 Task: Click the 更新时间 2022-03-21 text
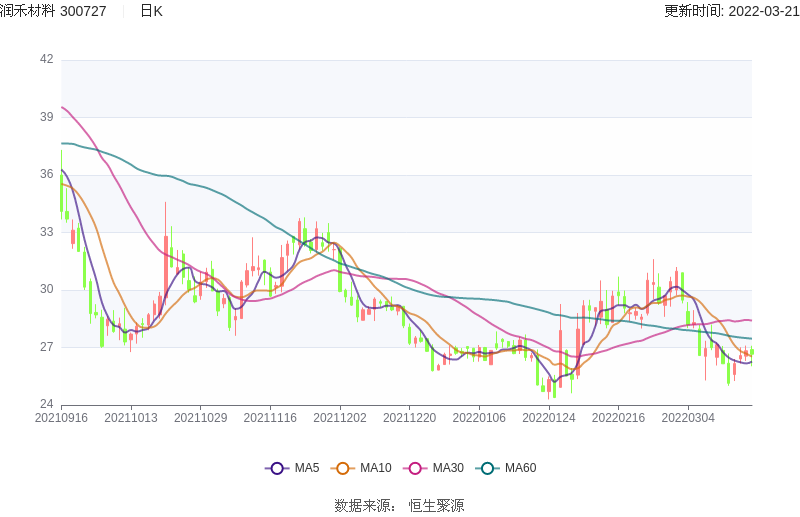pos(731,11)
